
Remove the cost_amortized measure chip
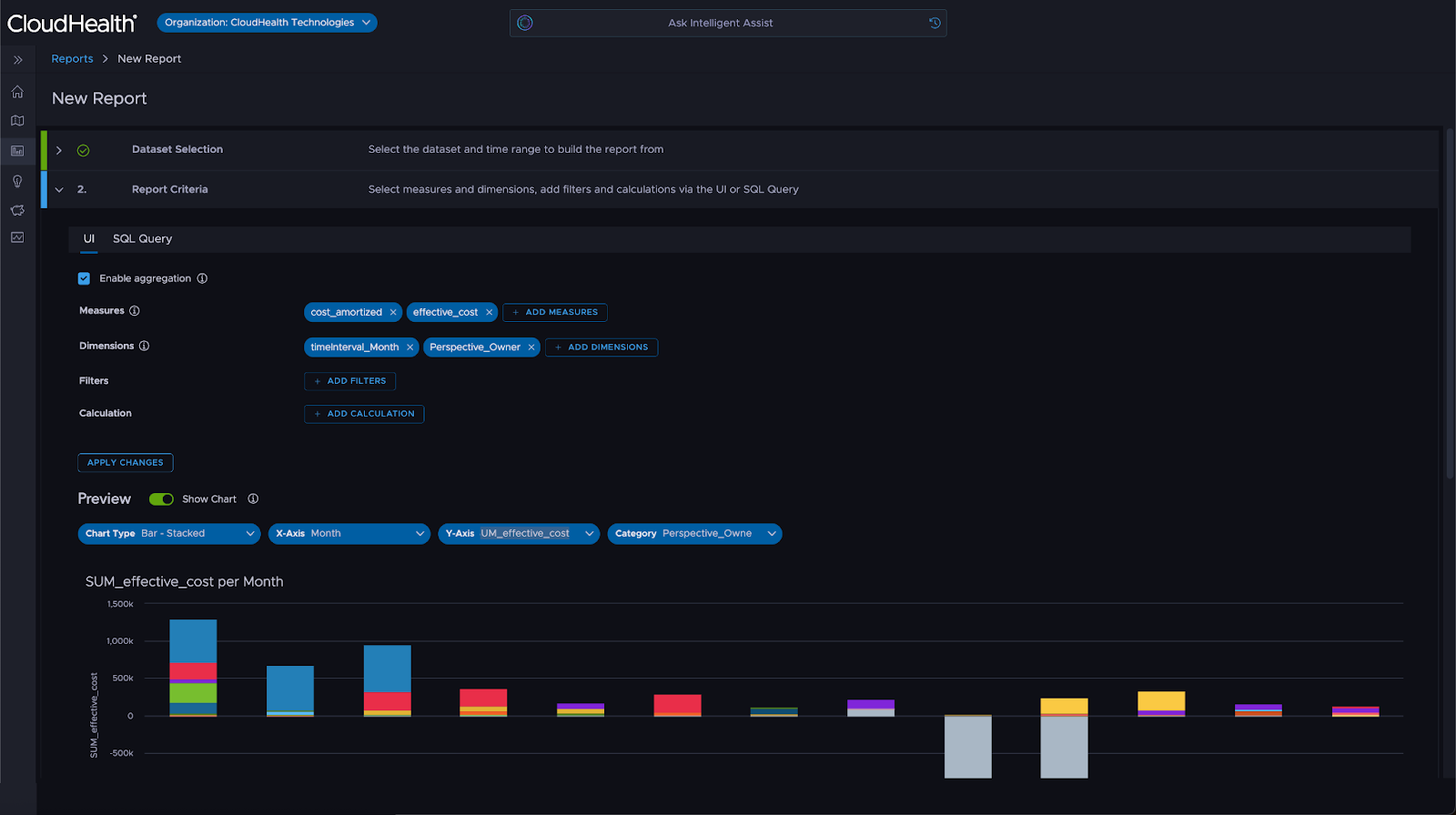[393, 313]
